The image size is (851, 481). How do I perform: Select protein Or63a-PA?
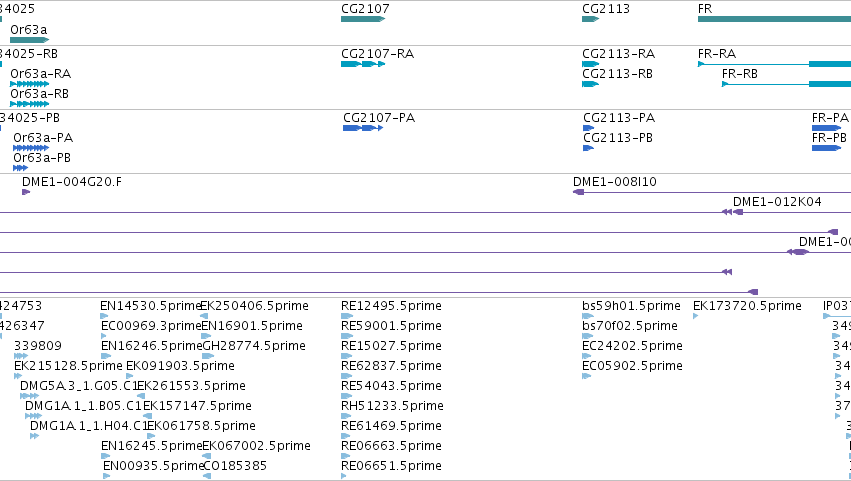pyautogui.click(x=31, y=148)
